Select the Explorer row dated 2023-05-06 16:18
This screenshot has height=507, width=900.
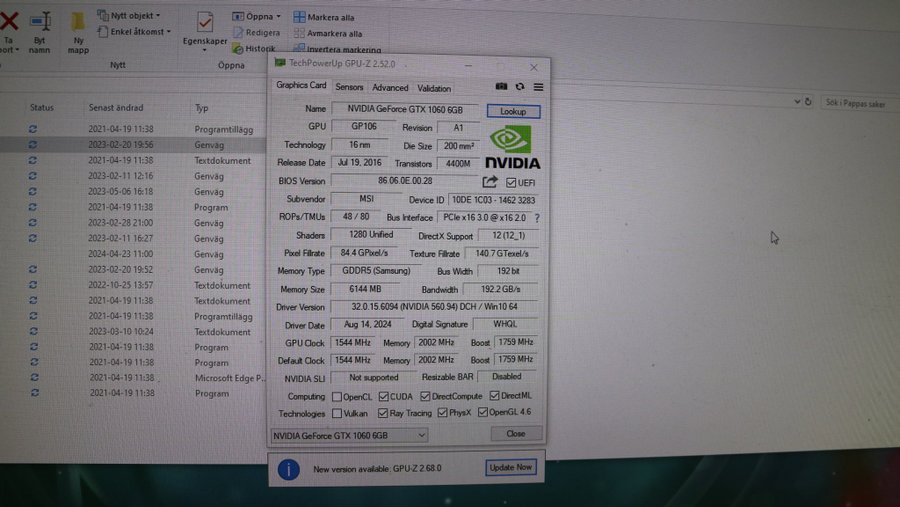(133, 191)
